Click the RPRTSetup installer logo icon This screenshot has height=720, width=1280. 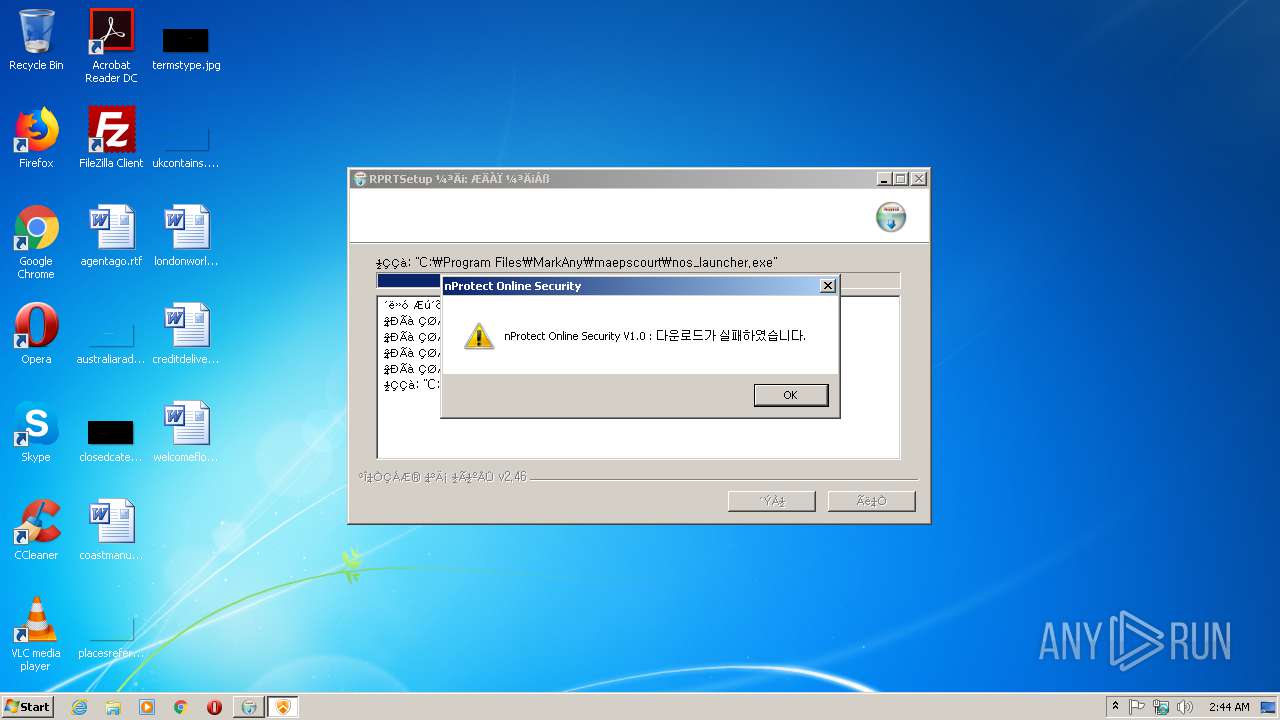pos(891,217)
